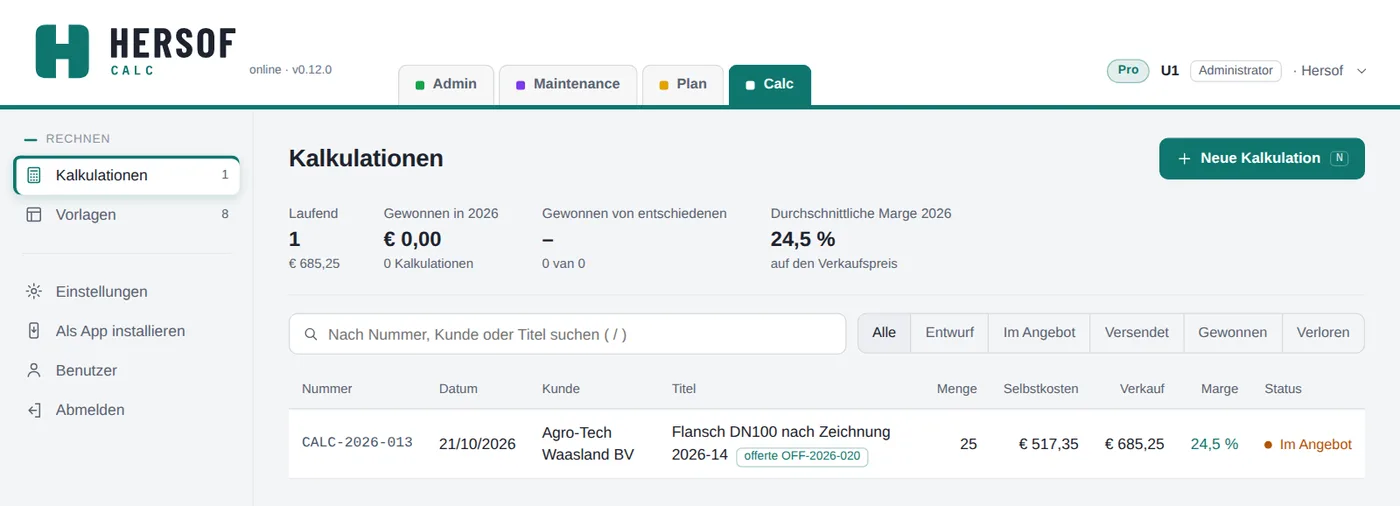Click the plus icon on Neue Kalkulation
This screenshot has width=1400, height=506.
click(1184, 158)
